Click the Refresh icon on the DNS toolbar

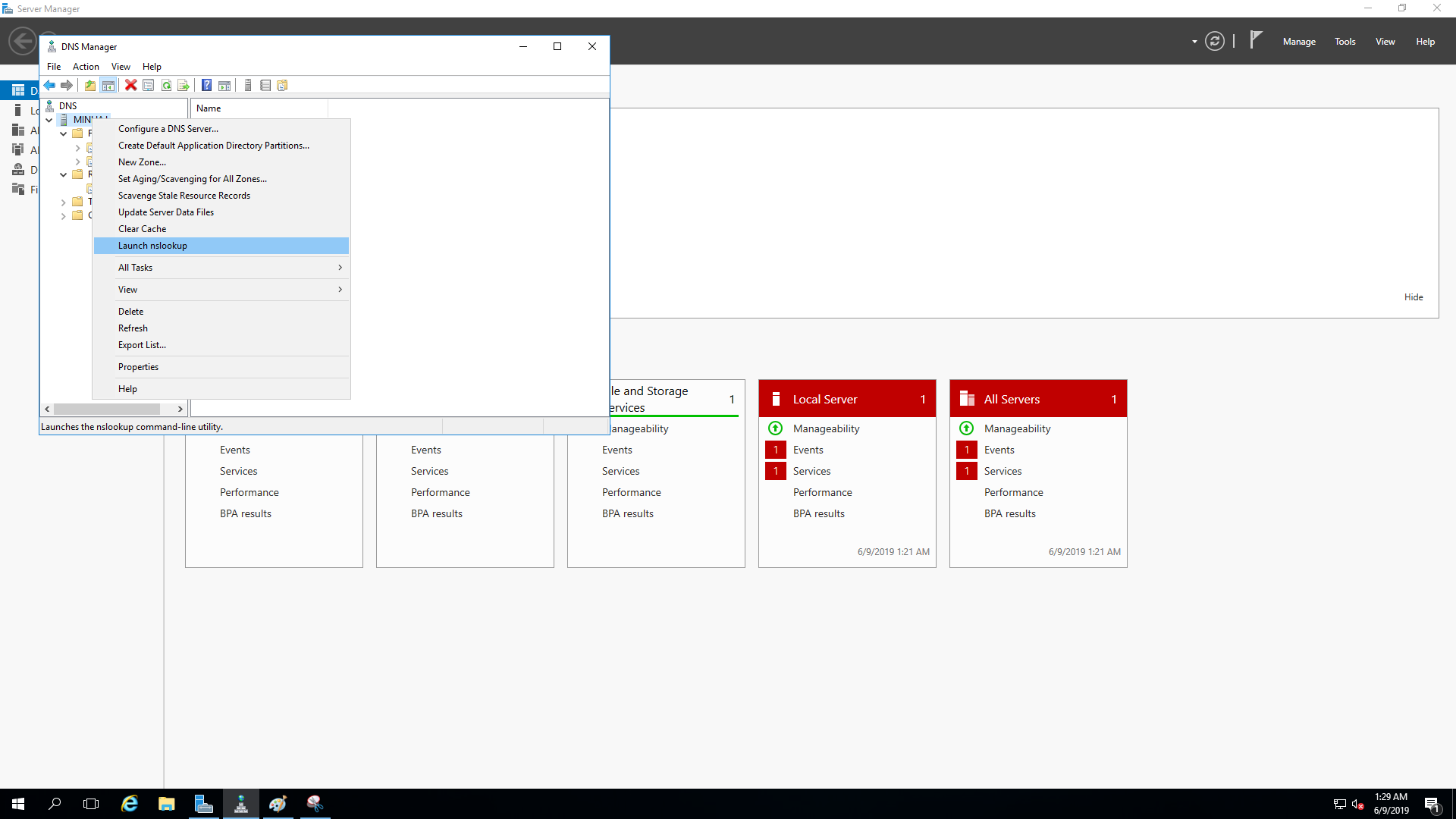point(165,85)
